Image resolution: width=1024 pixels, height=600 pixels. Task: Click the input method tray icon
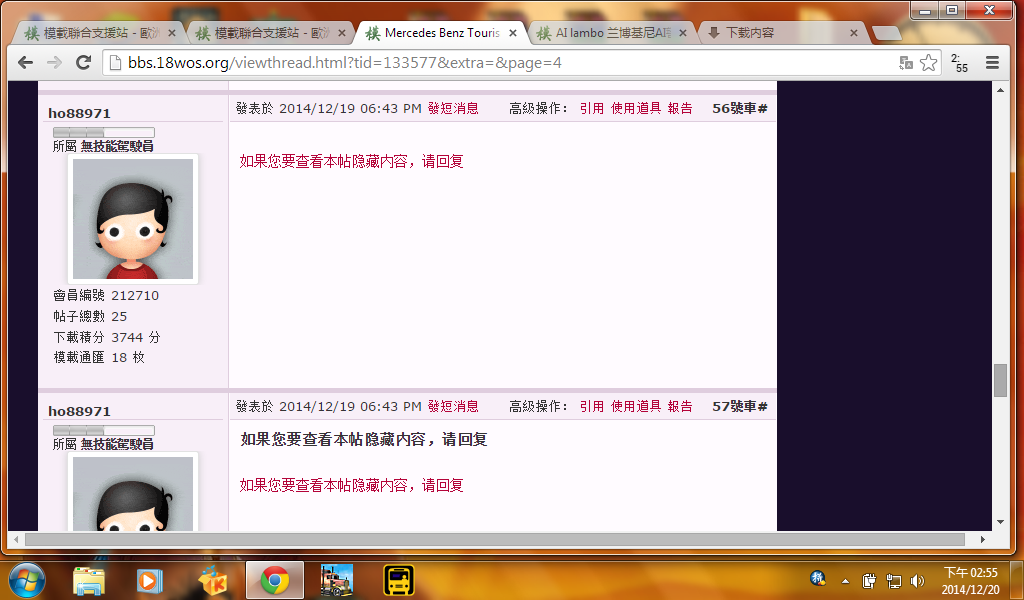click(818, 578)
